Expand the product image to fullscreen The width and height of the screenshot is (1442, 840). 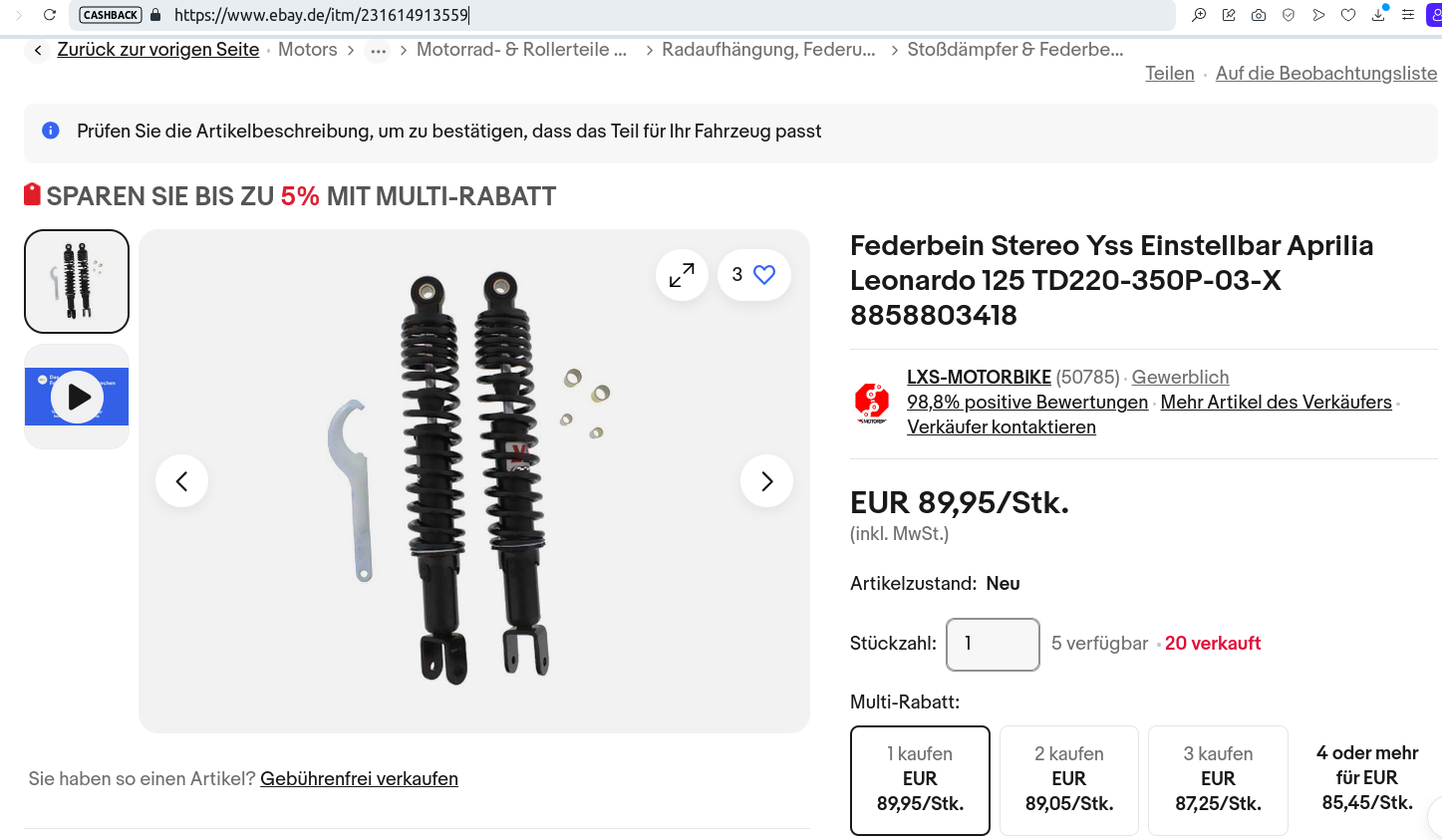click(682, 275)
